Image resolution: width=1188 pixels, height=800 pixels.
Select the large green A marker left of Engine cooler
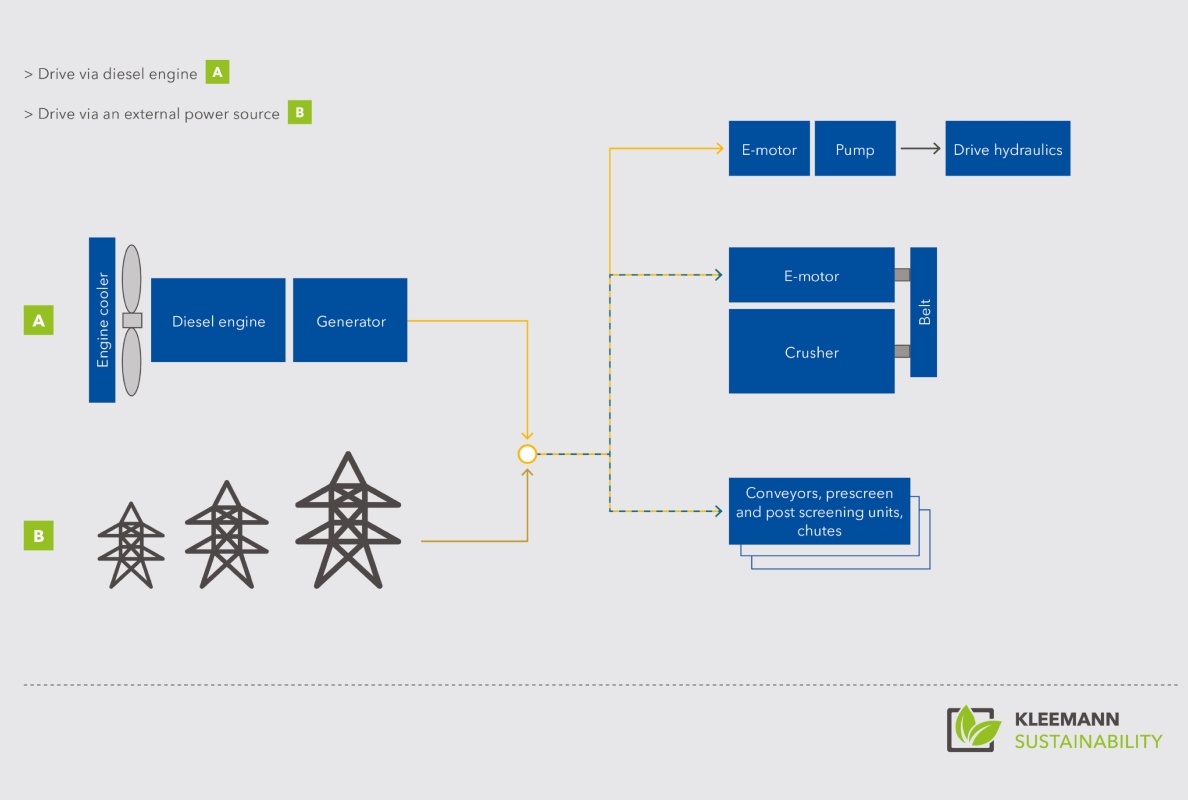pos(39,320)
